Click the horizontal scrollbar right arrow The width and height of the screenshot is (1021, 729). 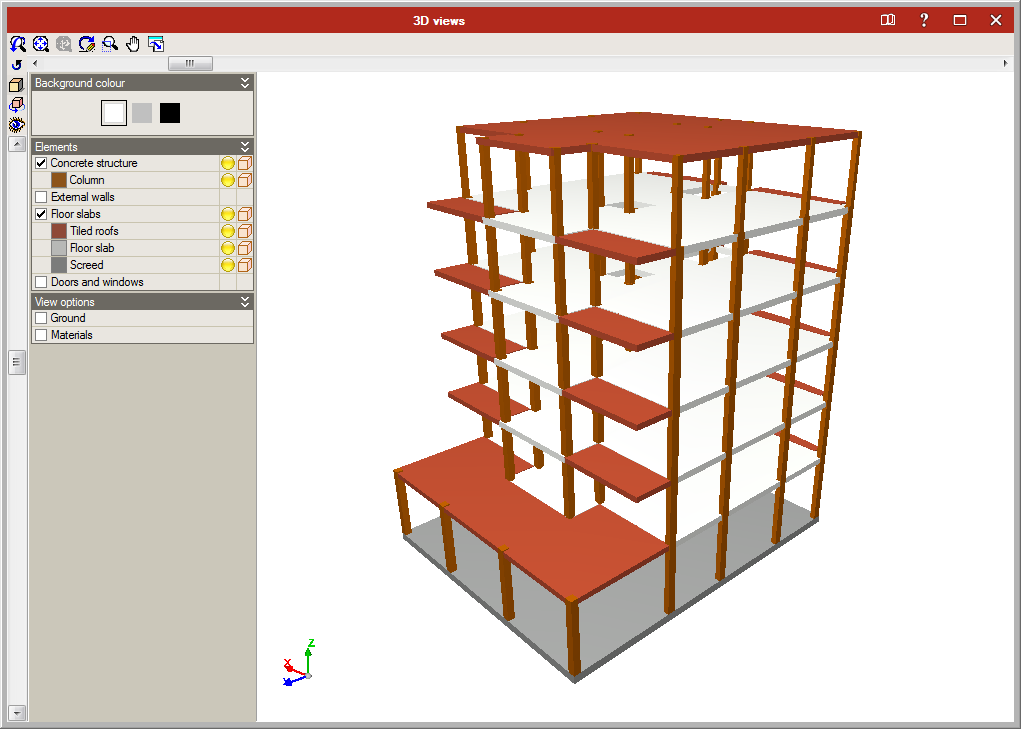1005,63
